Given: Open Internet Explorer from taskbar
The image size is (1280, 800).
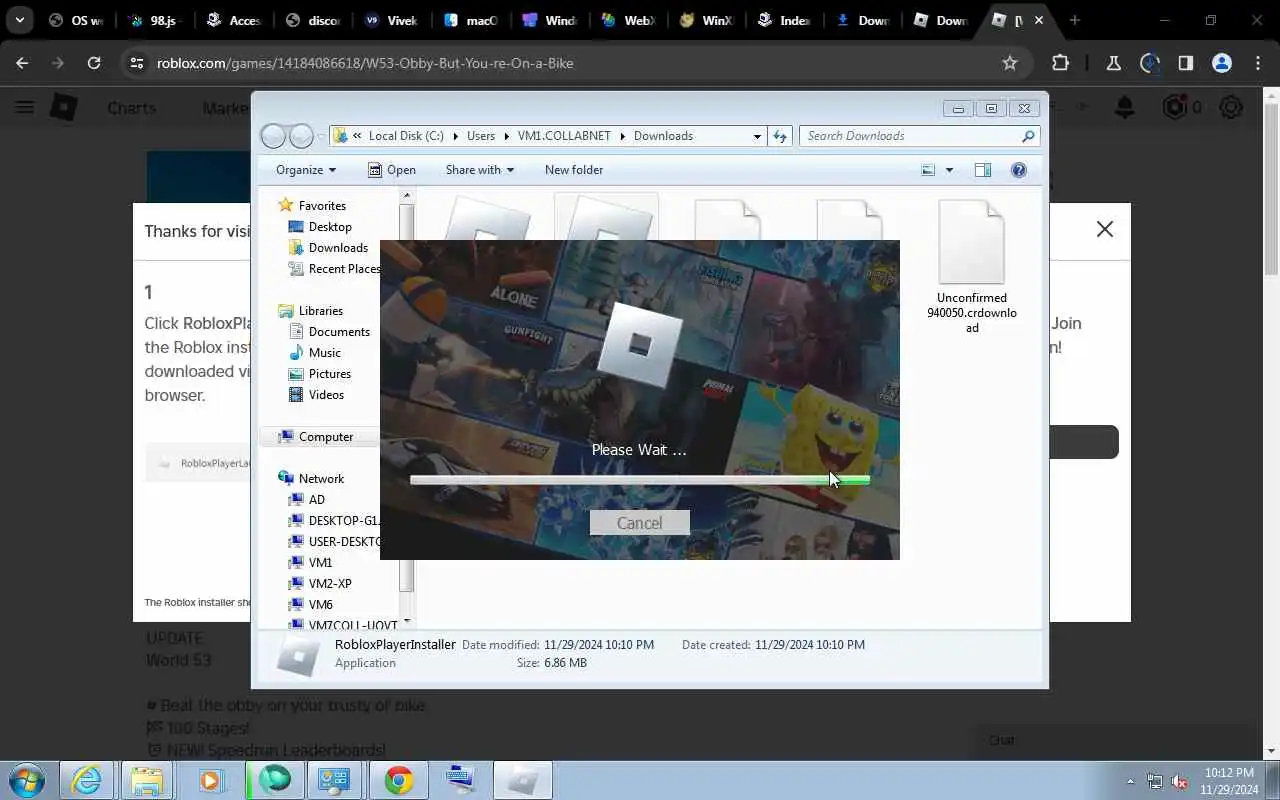Looking at the screenshot, I should [88, 780].
